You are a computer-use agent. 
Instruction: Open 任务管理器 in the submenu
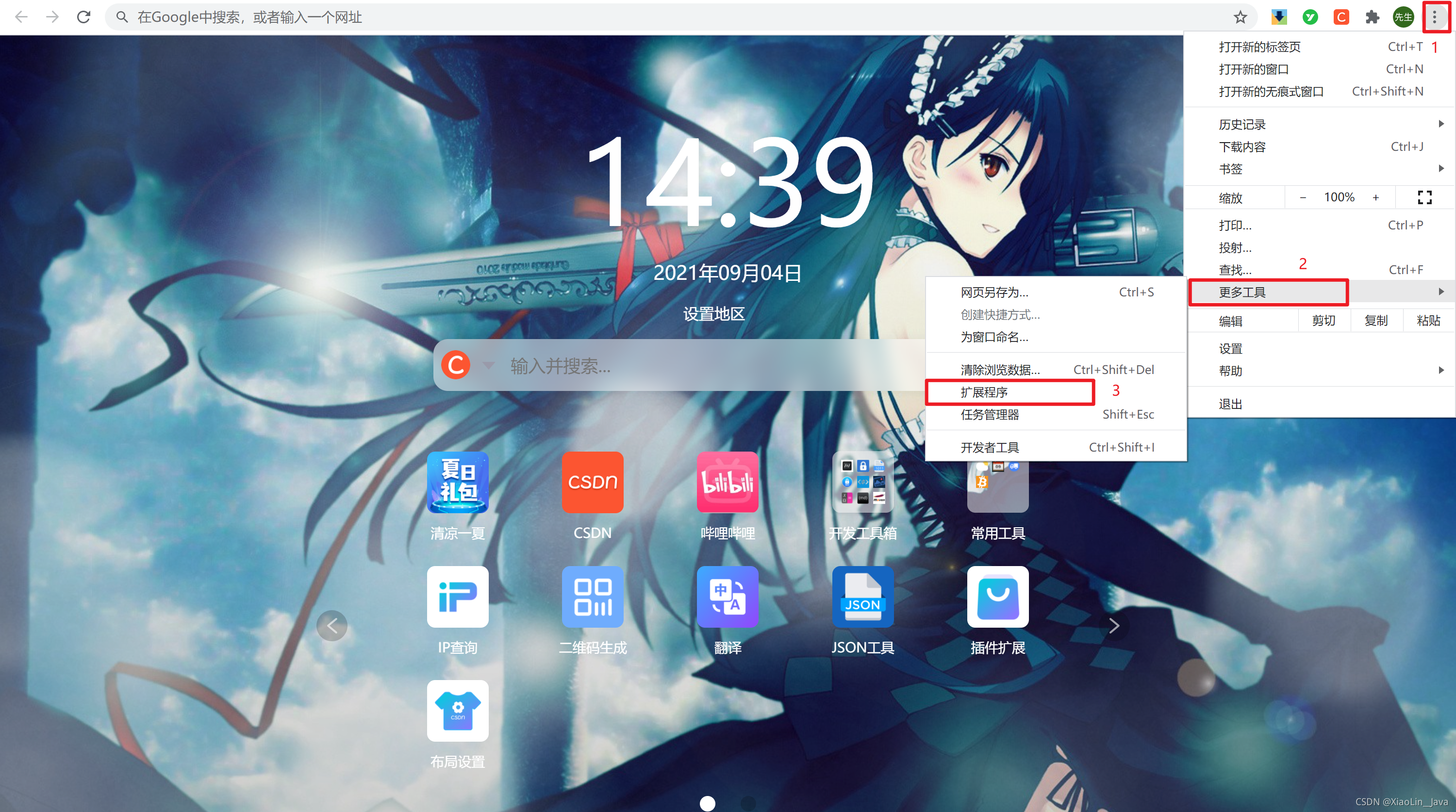1056,414
